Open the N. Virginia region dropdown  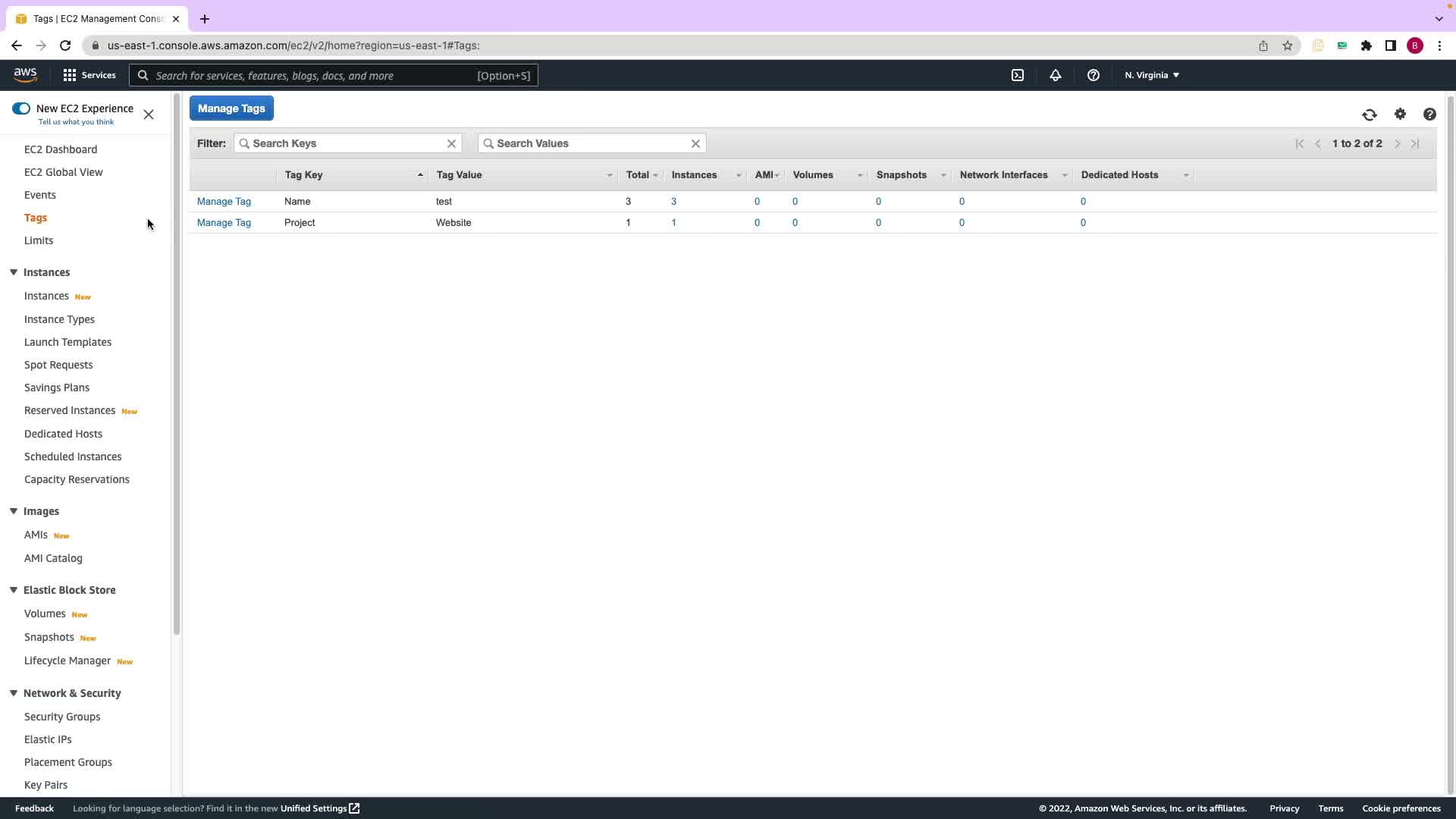pyautogui.click(x=1151, y=75)
